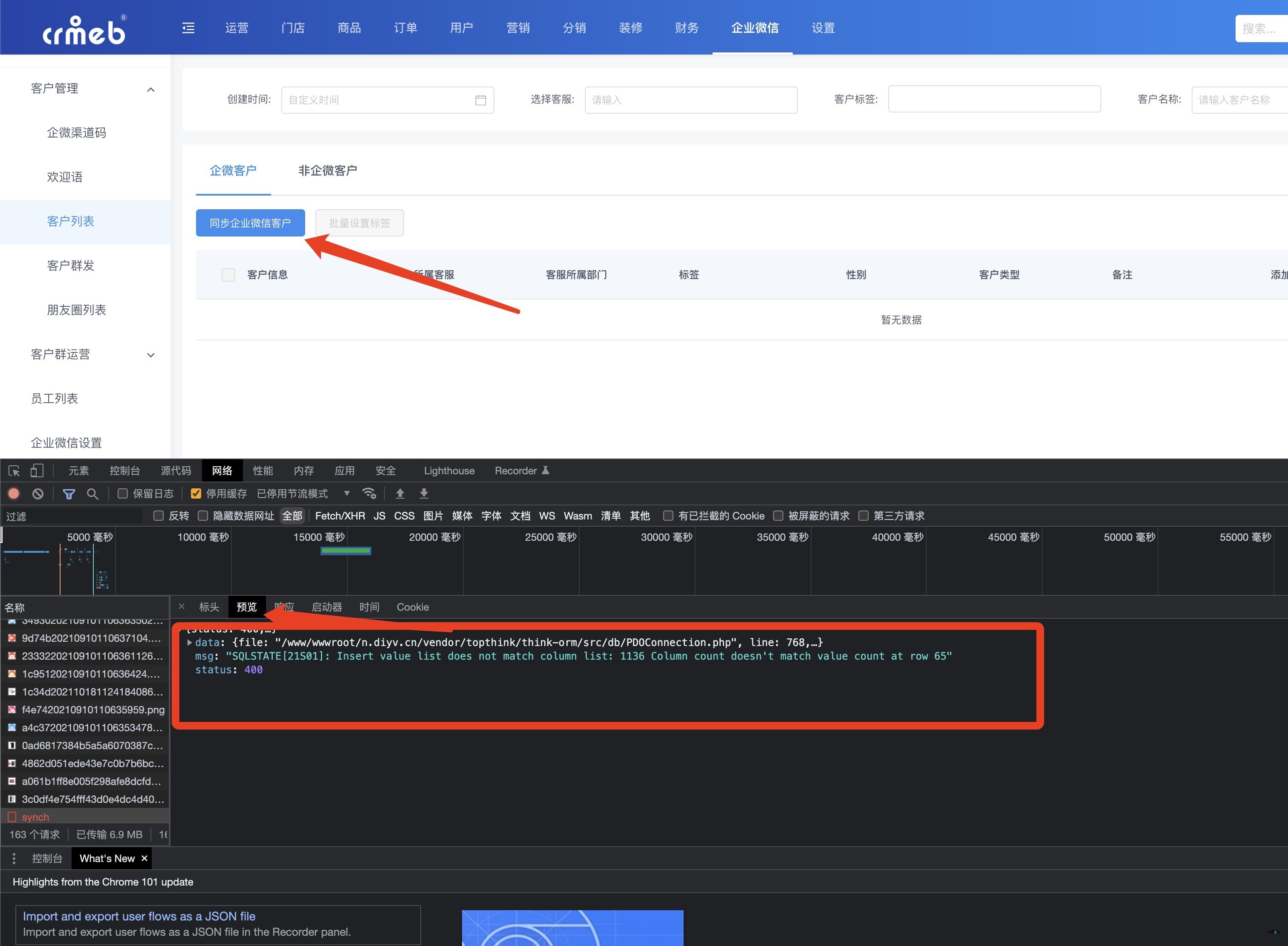Toggle 隐藏数据网址 checkbox
Viewport: 1288px width, 946px height.
point(203,516)
